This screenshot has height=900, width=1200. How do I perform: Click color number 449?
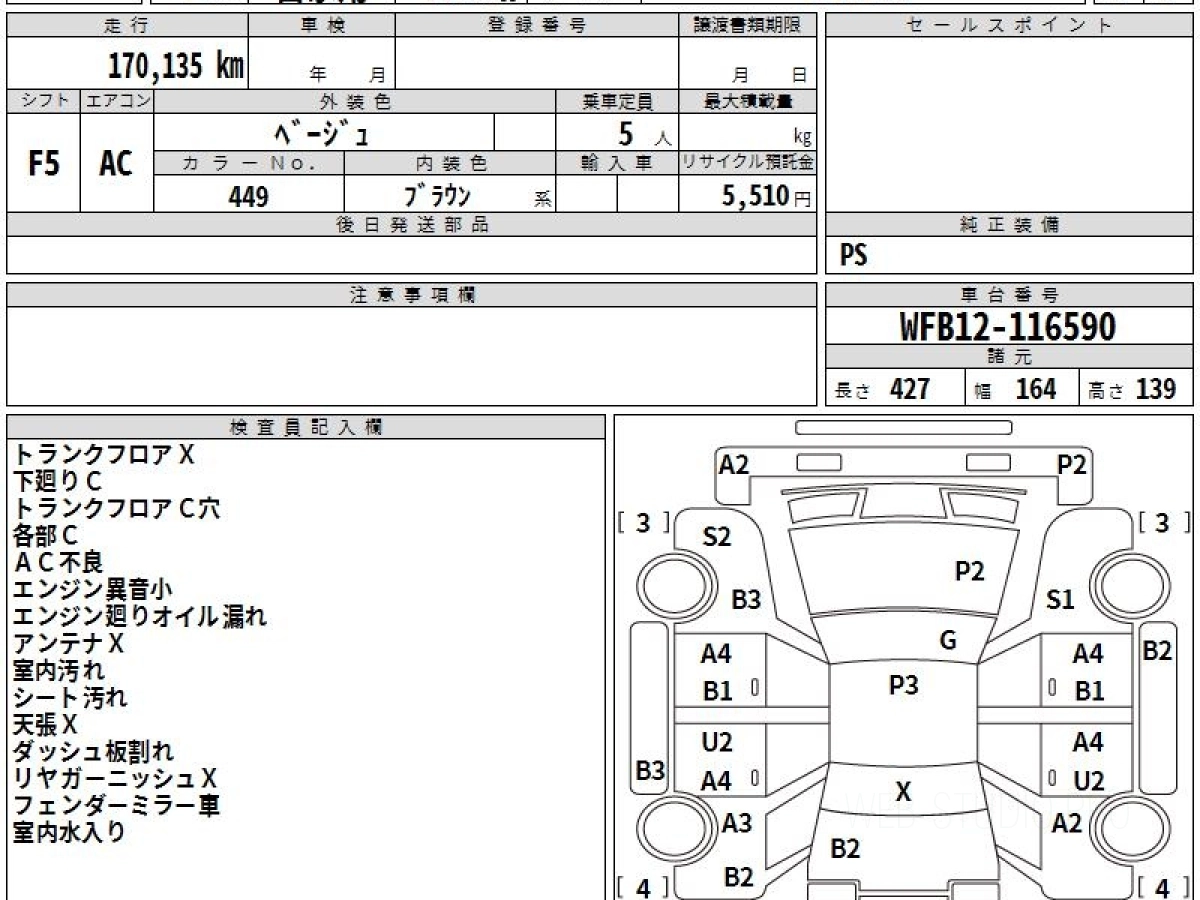(x=248, y=197)
